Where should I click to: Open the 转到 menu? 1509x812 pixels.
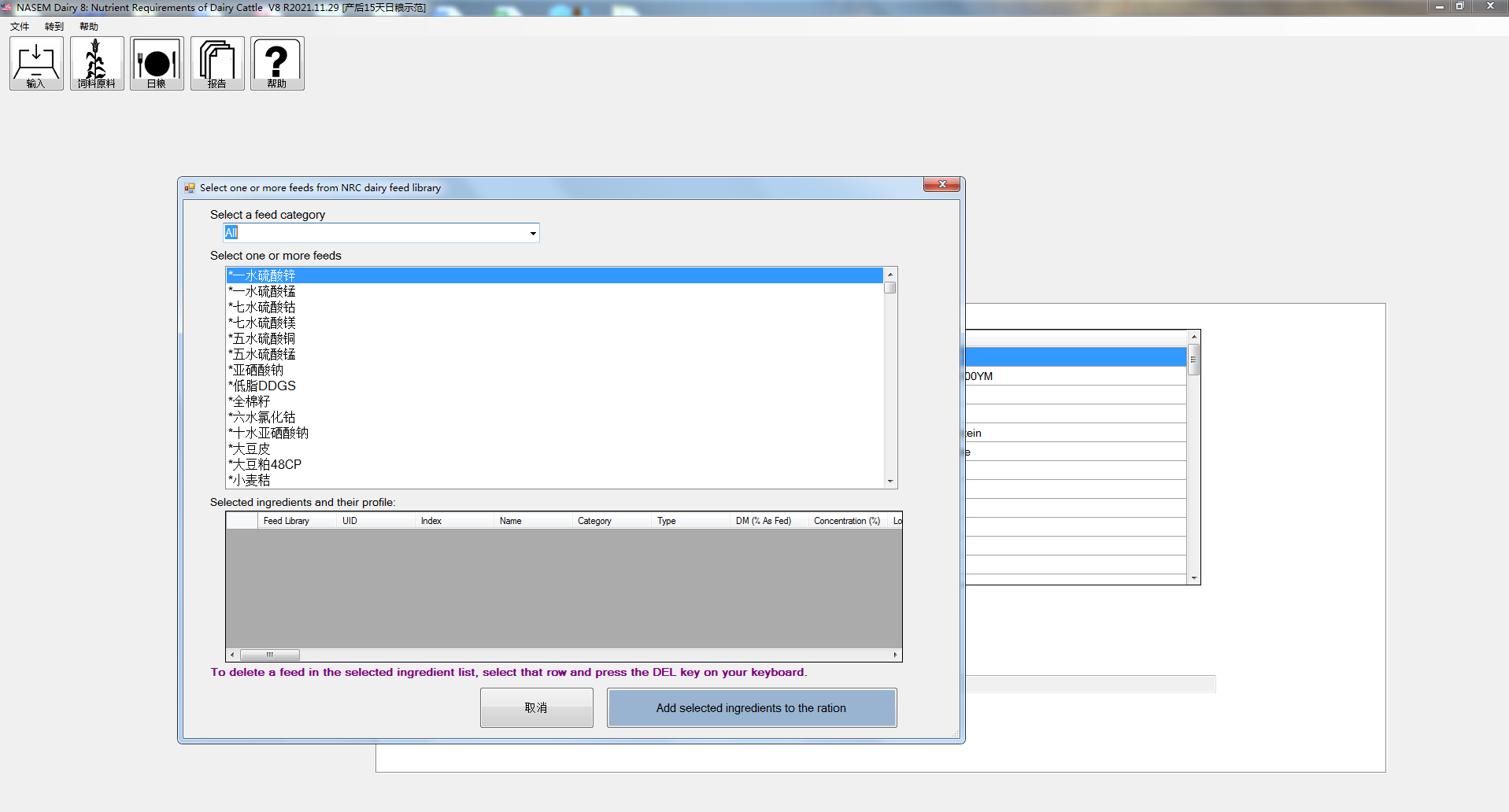(54, 27)
